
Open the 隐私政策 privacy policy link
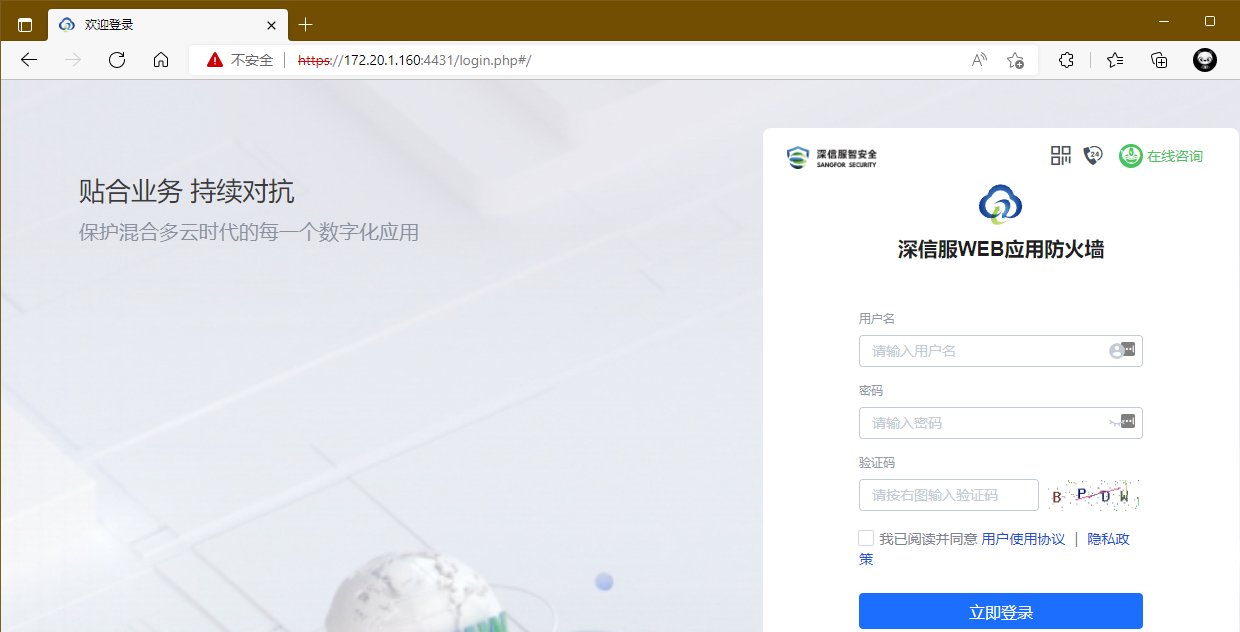coord(1108,539)
